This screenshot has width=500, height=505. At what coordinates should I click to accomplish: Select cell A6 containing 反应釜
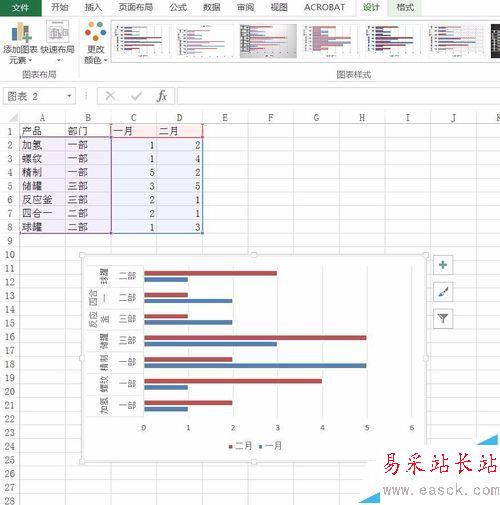coord(42,200)
